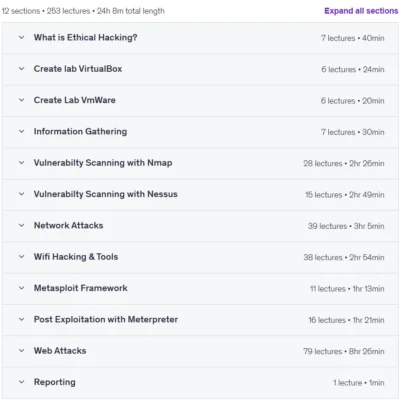
Task: Expand the Information Gathering chevron
Action: 21,131
